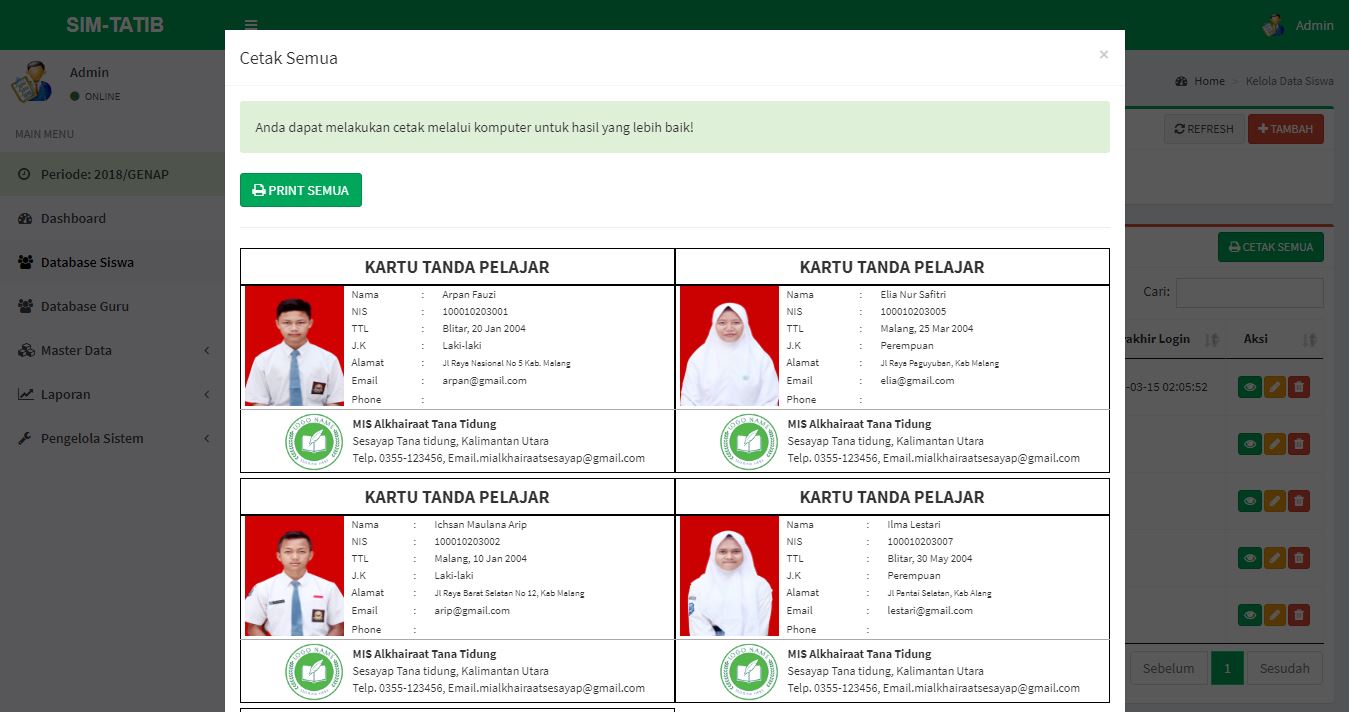This screenshot has height=712, width=1349.
Task: Open the Database Guru menu item
Action: pos(112,306)
